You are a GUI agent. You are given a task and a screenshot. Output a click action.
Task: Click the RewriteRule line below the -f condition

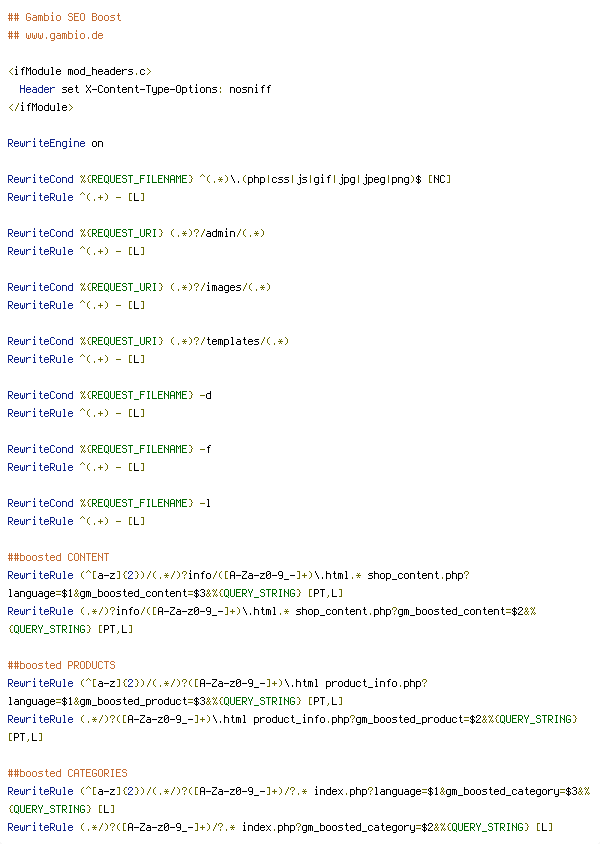[x=76, y=467]
